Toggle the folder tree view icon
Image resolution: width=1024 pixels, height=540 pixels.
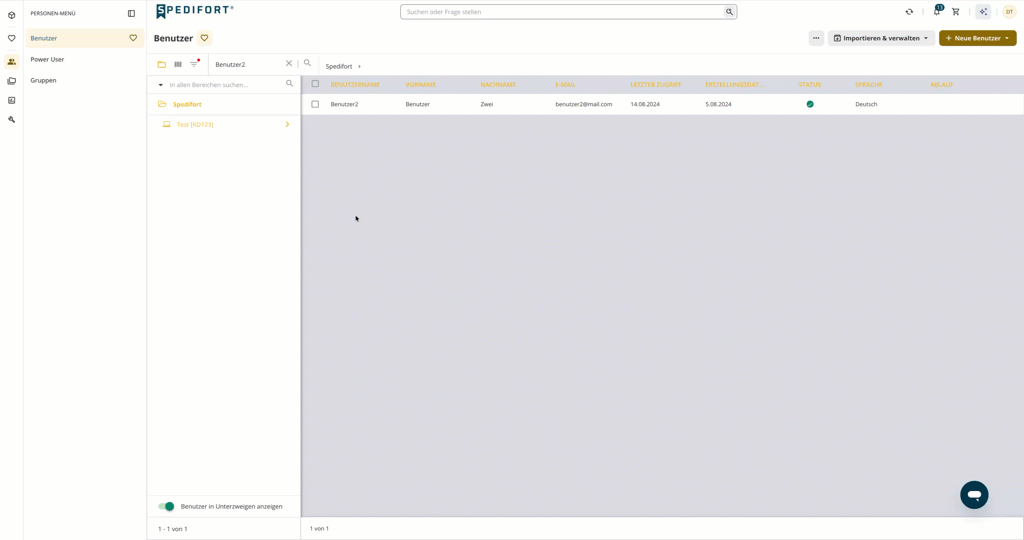click(161, 64)
